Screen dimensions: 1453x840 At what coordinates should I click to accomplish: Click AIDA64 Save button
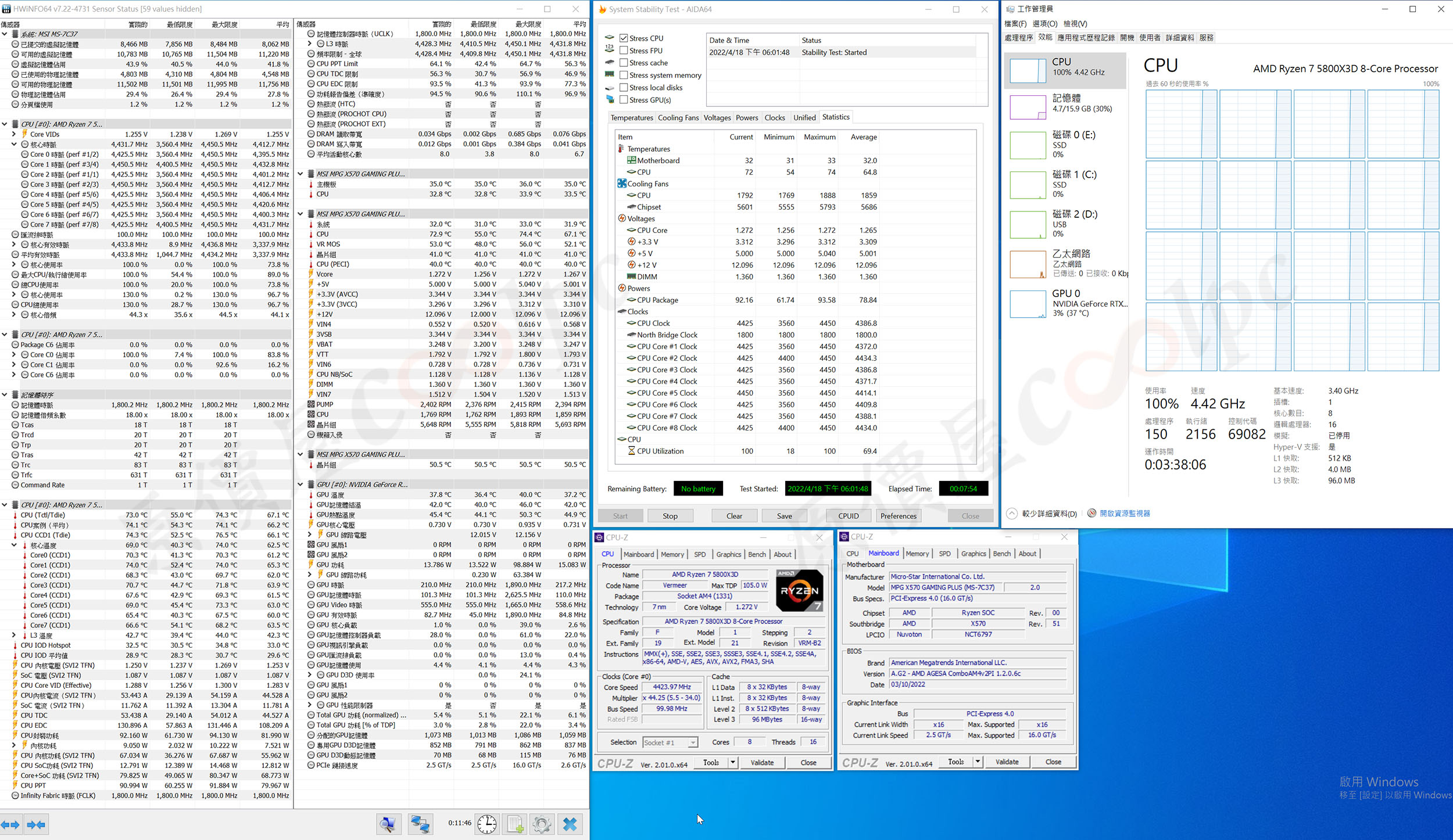click(x=784, y=516)
